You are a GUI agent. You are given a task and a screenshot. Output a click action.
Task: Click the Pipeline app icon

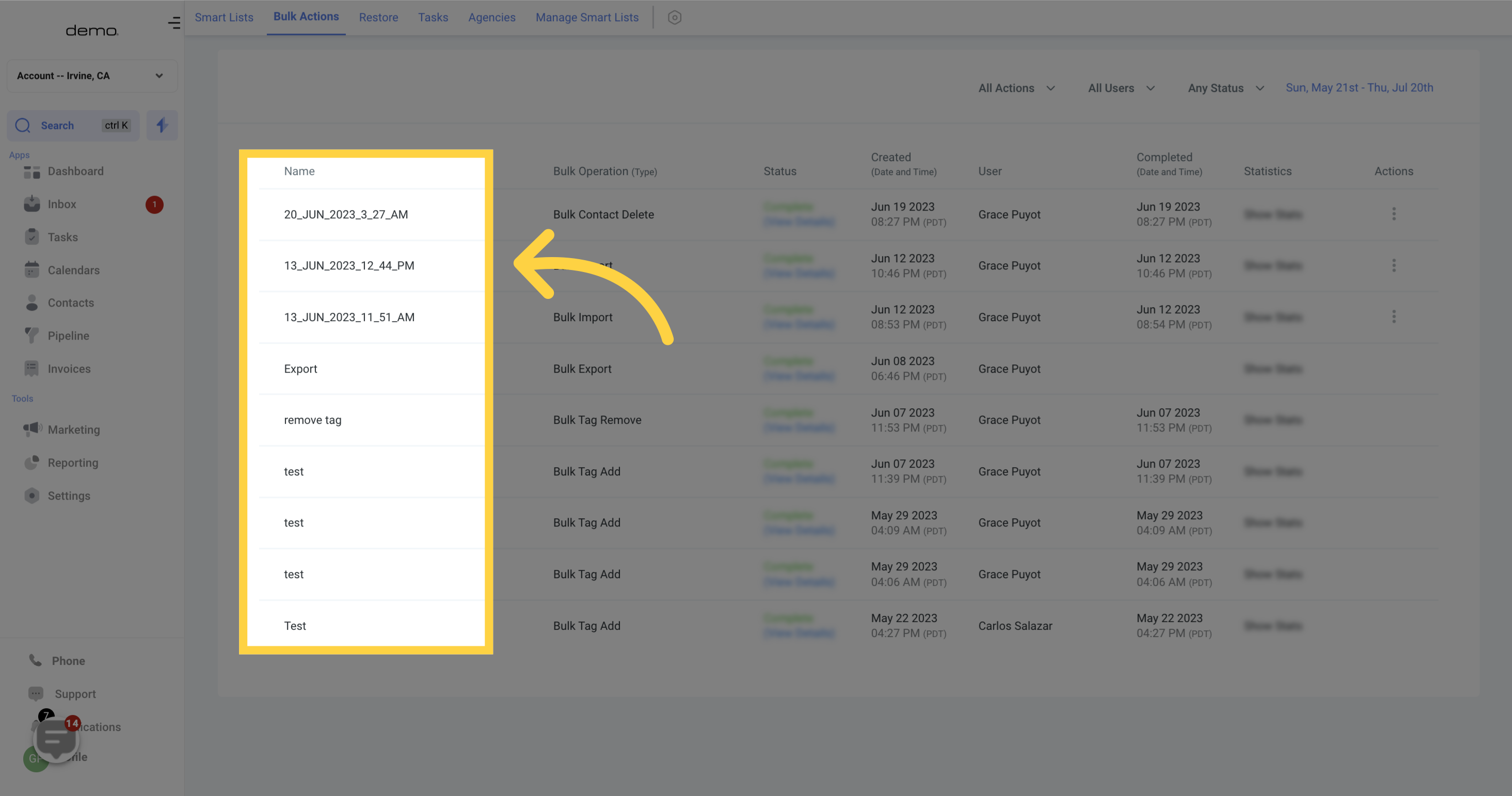tap(30, 335)
